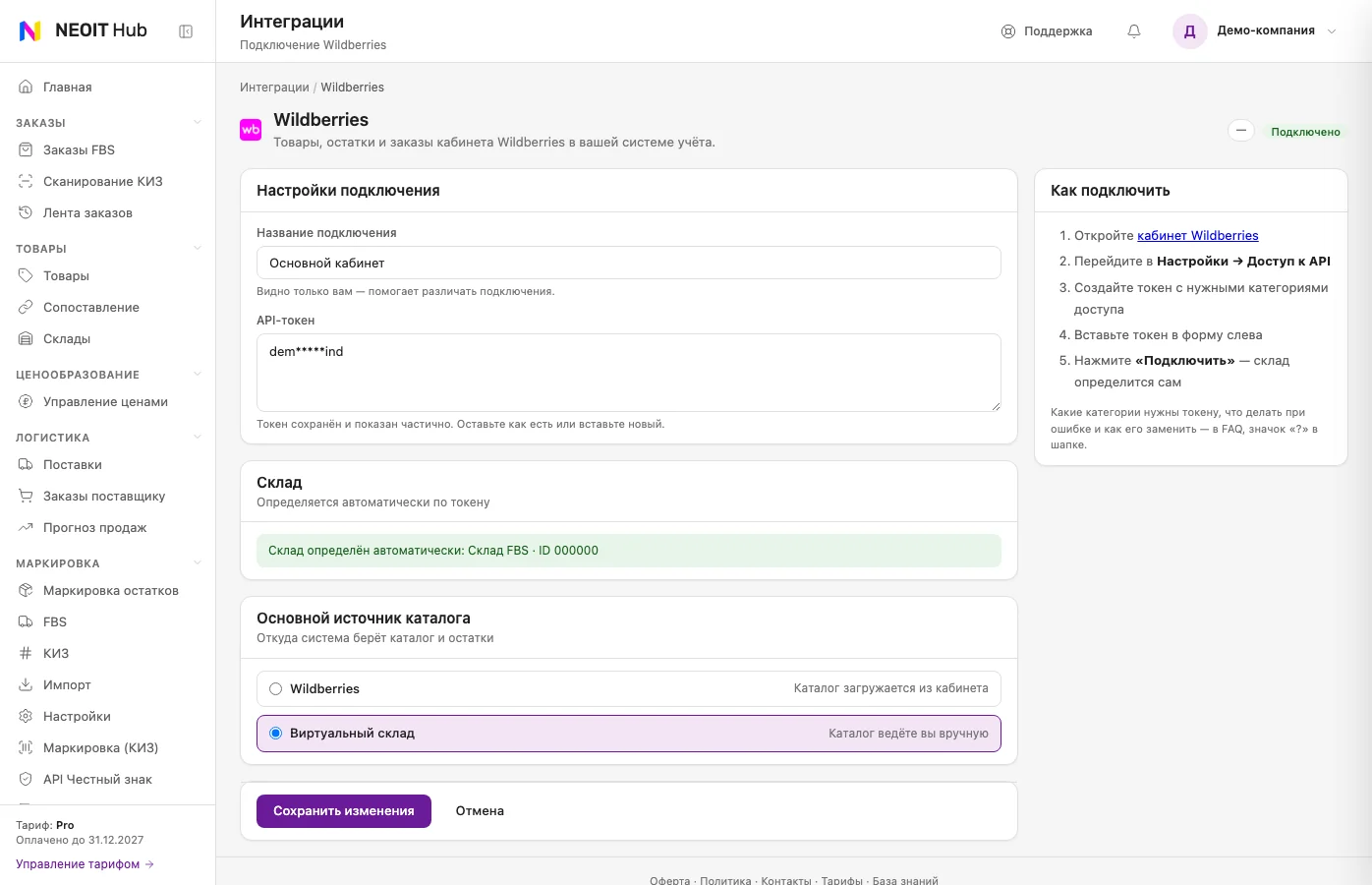Open Поставки menu item
This screenshot has width=1372, height=885.
pos(108,465)
